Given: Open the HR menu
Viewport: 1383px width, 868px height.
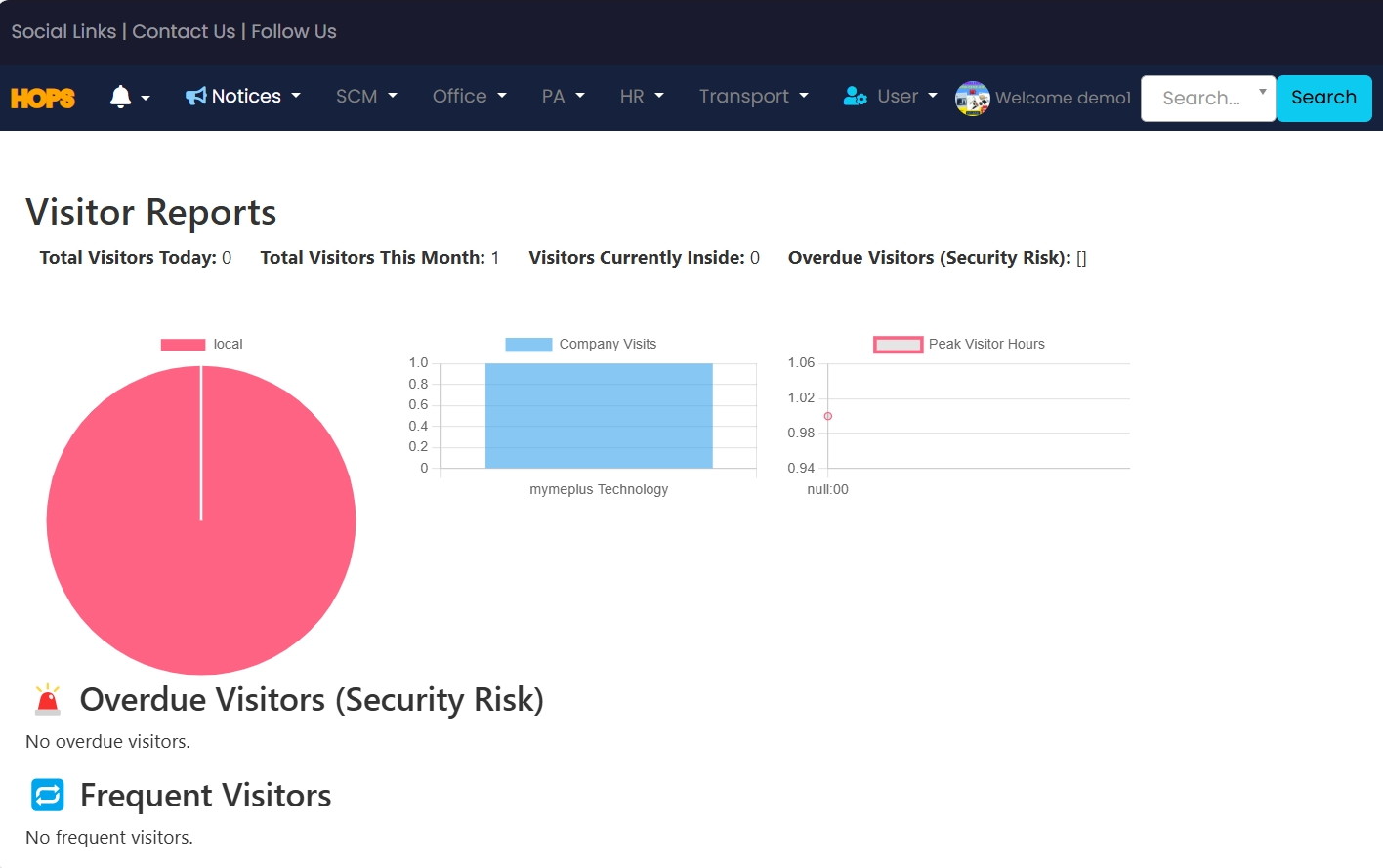Looking at the screenshot, I should [x=642, y=96].
